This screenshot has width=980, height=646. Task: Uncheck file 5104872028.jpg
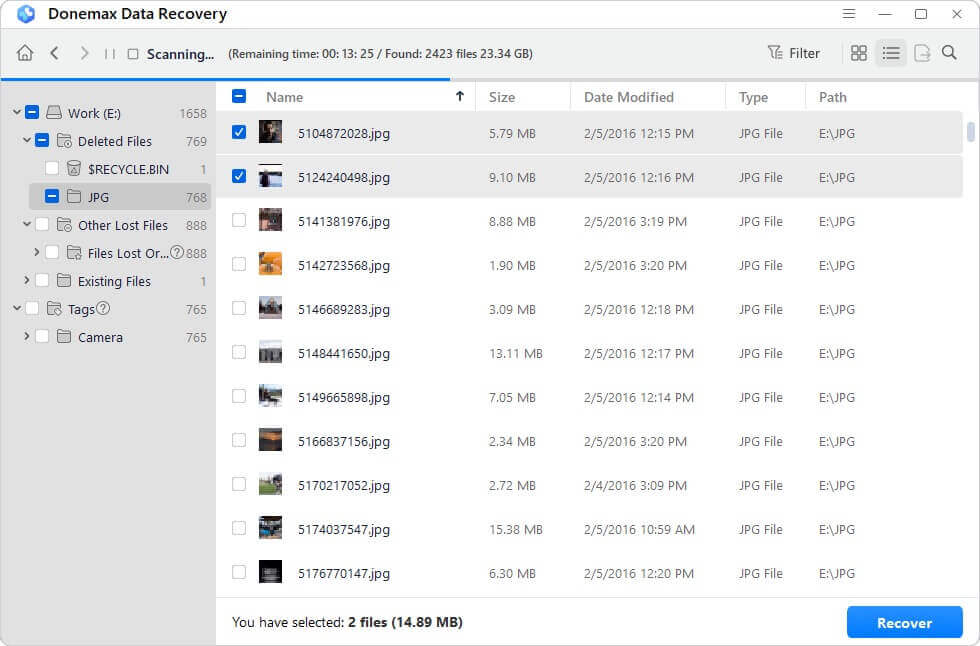[x=239, y=132]
